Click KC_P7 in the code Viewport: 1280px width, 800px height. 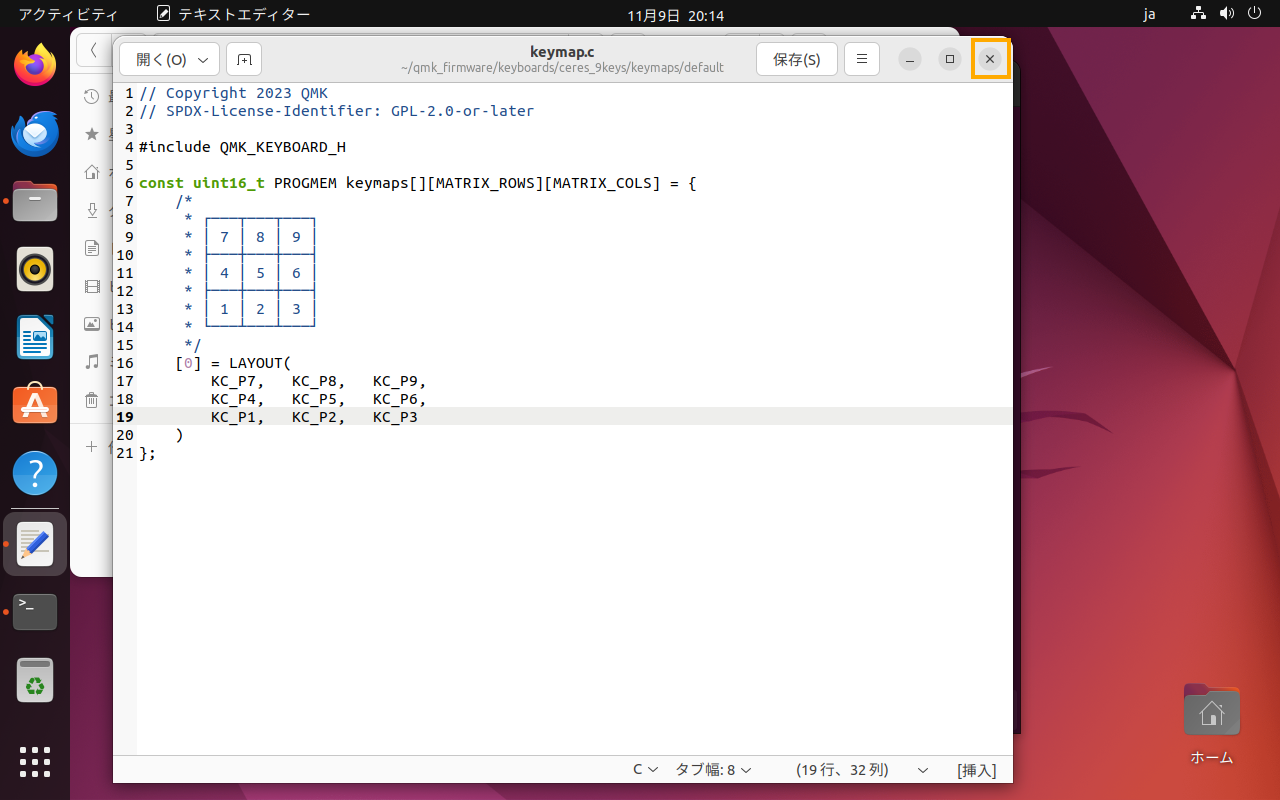click(233, 381)
